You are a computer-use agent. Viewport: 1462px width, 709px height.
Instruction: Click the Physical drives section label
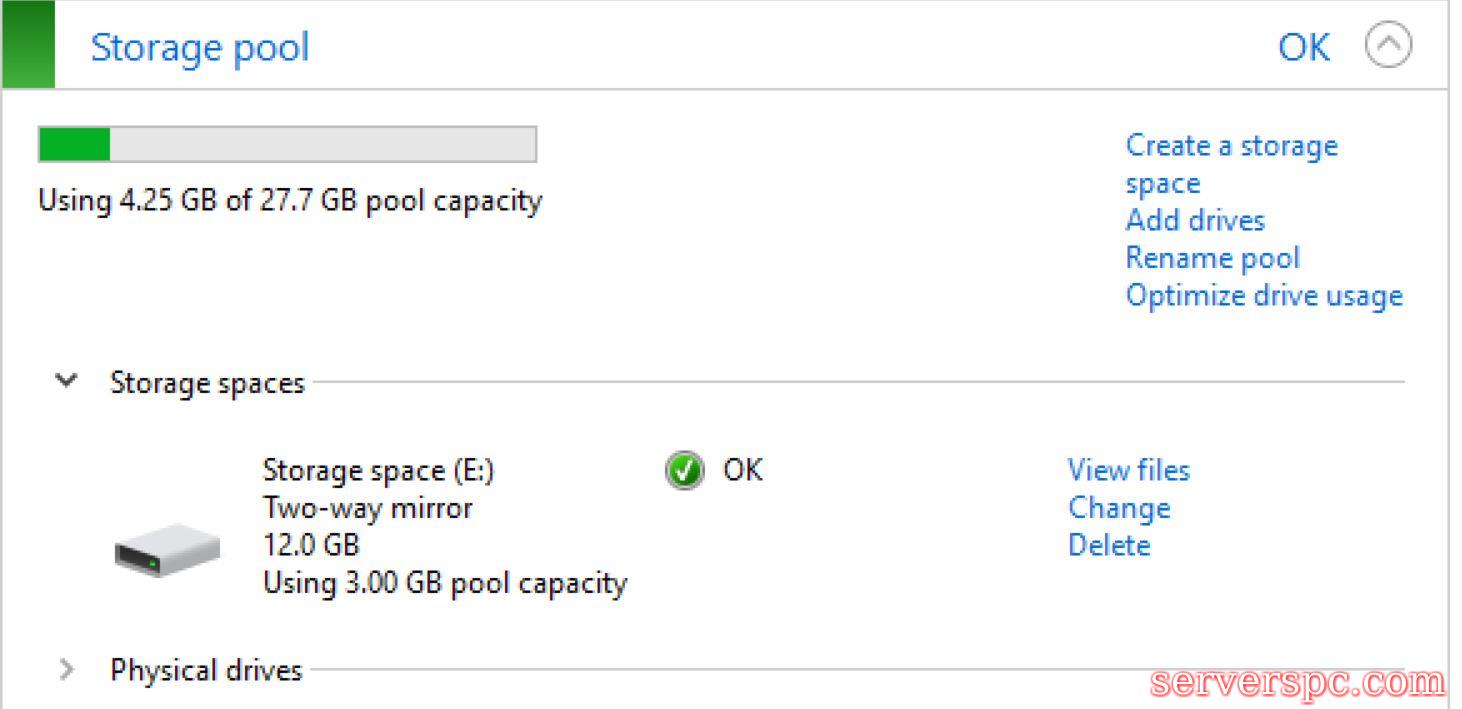(206, 669)
